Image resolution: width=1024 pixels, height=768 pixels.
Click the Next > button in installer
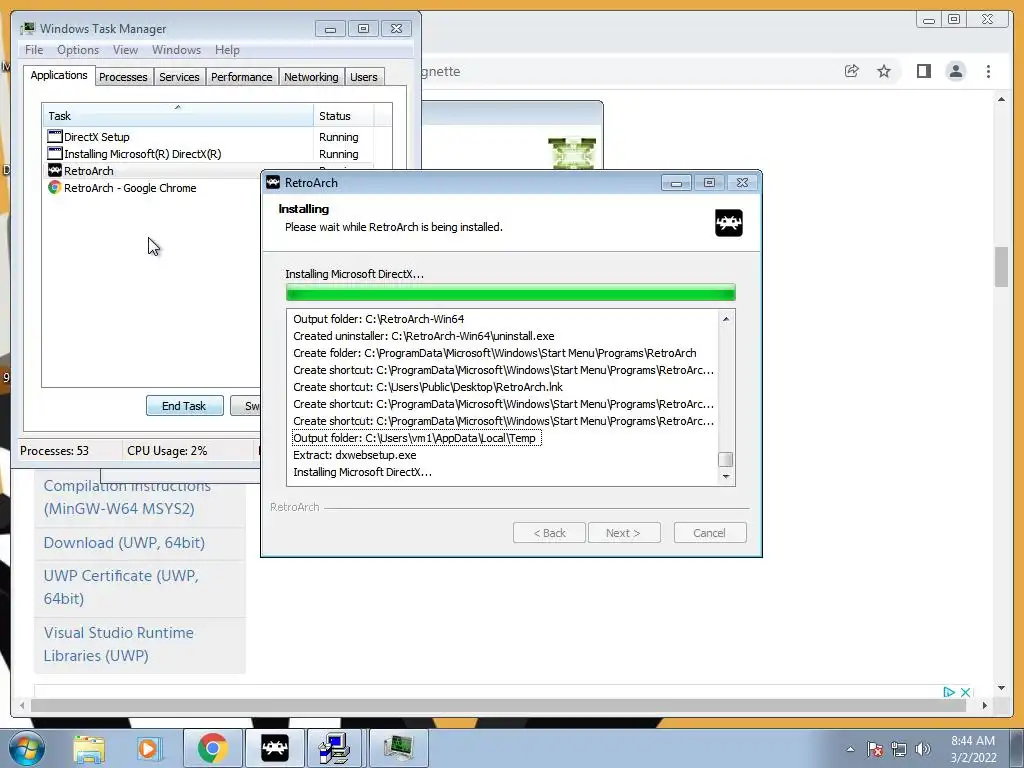point(623,533)
